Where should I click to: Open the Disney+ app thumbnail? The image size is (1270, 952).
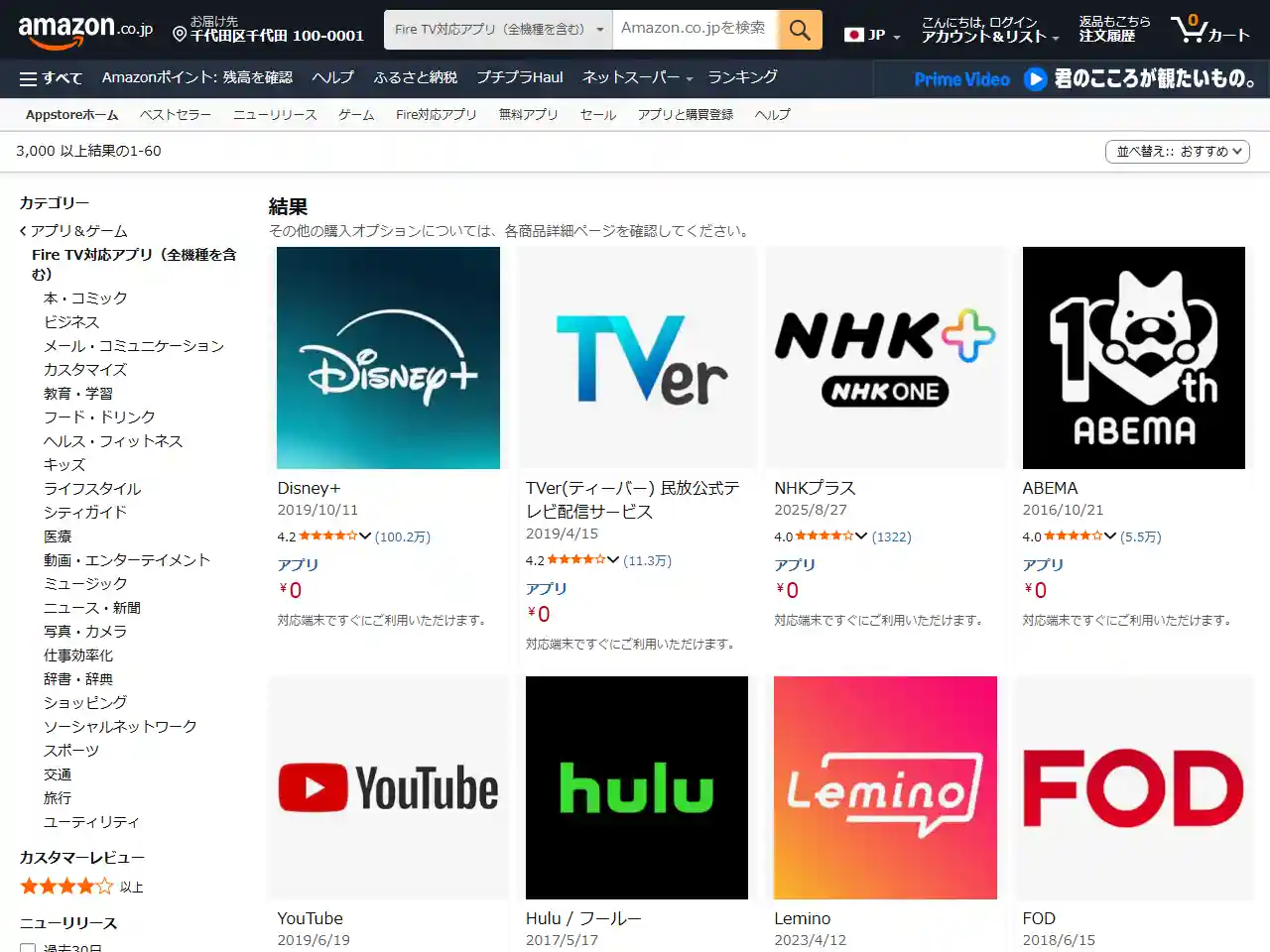pos(389,358)
